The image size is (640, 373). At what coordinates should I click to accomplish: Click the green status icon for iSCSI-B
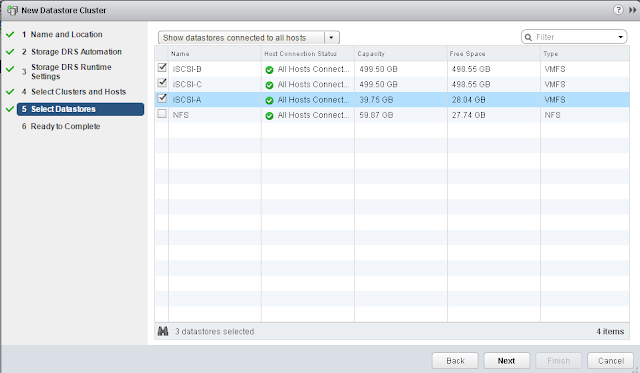point(269,70)
